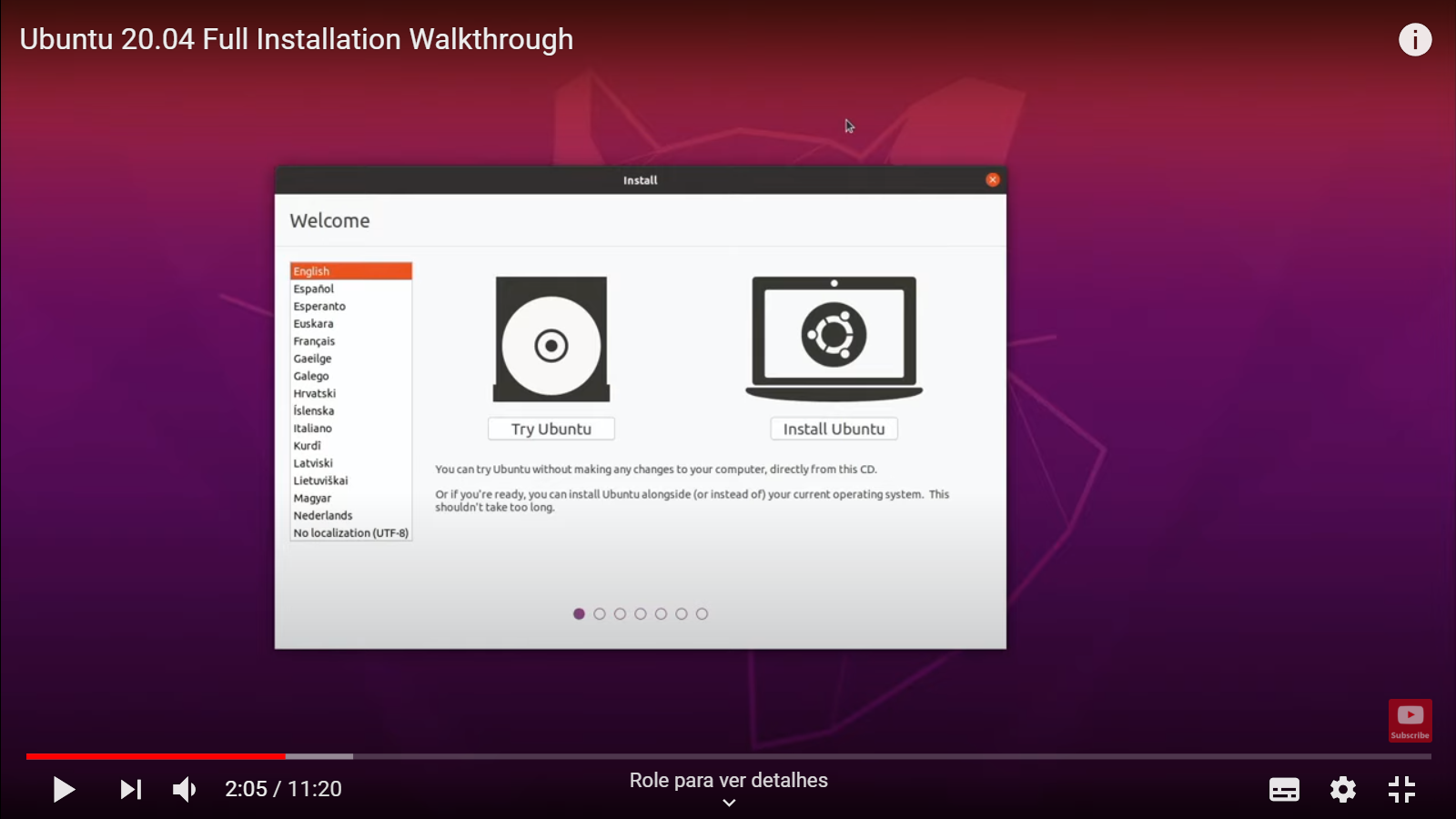Viewport: 1456px width, 819px height.
Task: Expand details chevron below 'Role para ver detalhes'
Action: pos(729,803)
